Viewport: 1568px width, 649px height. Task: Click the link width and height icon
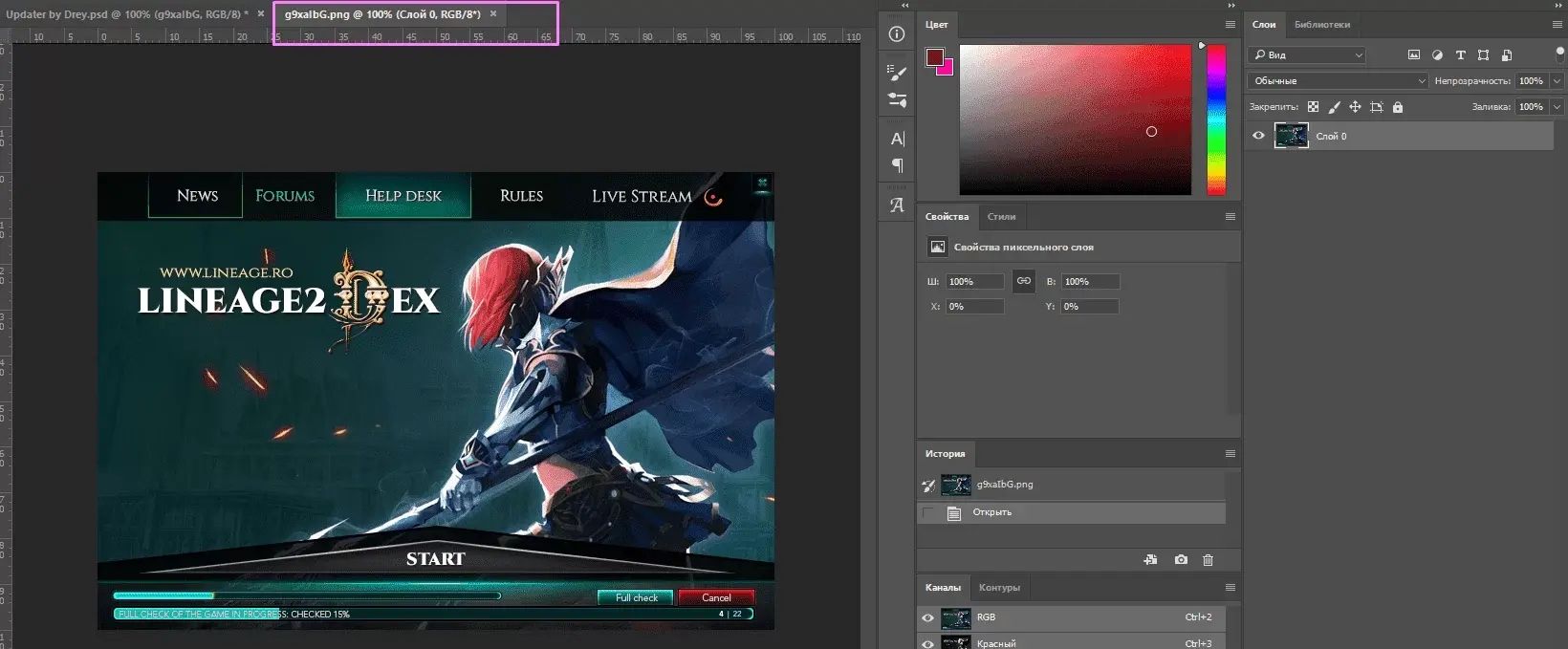tap(1024, 281)
